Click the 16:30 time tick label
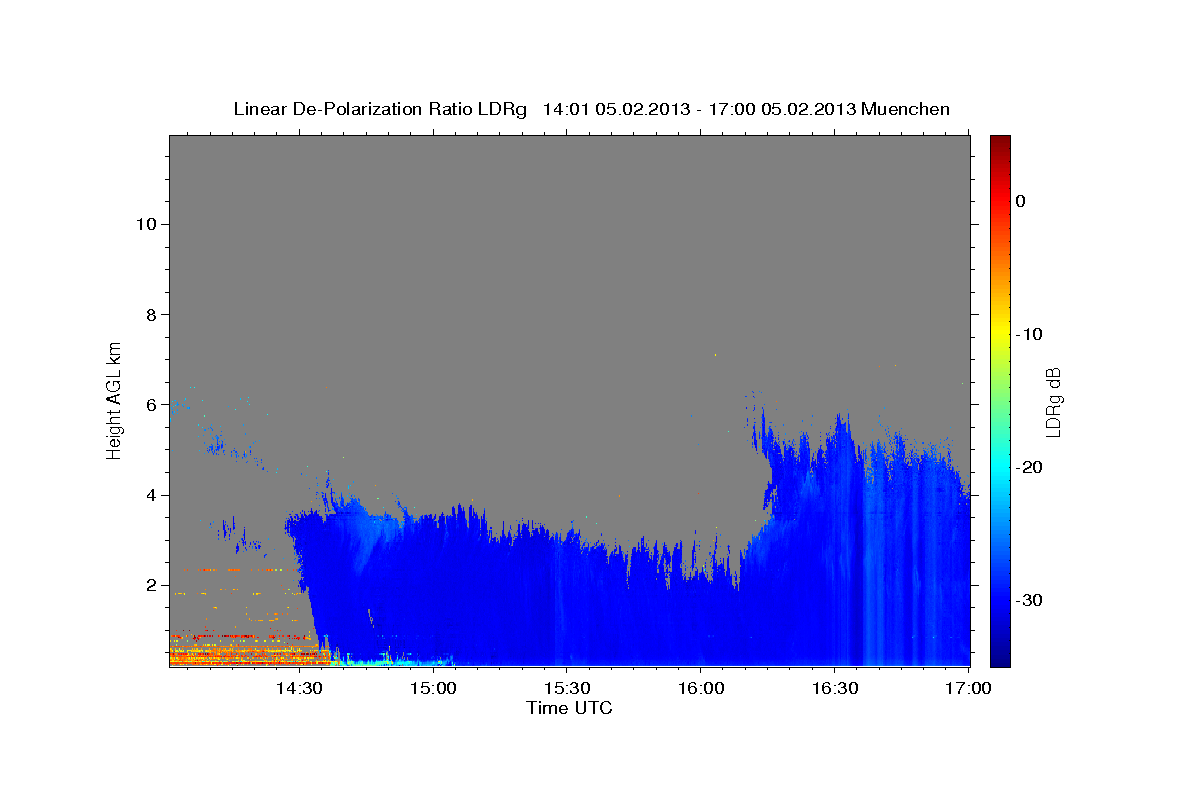Viewport: 1200px width, 800px height. 834,689
